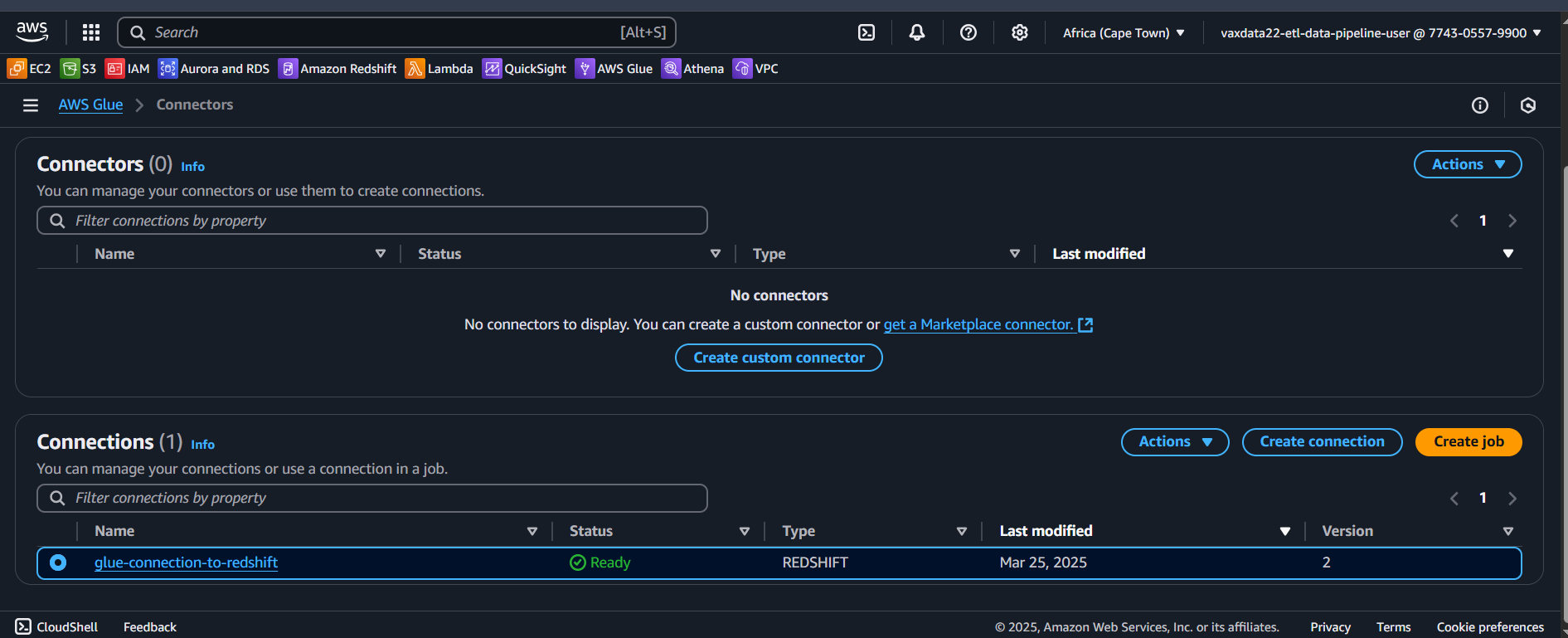Toggle the hamburger navigation menu
The image size is (1568, 638).
(31, 105)
